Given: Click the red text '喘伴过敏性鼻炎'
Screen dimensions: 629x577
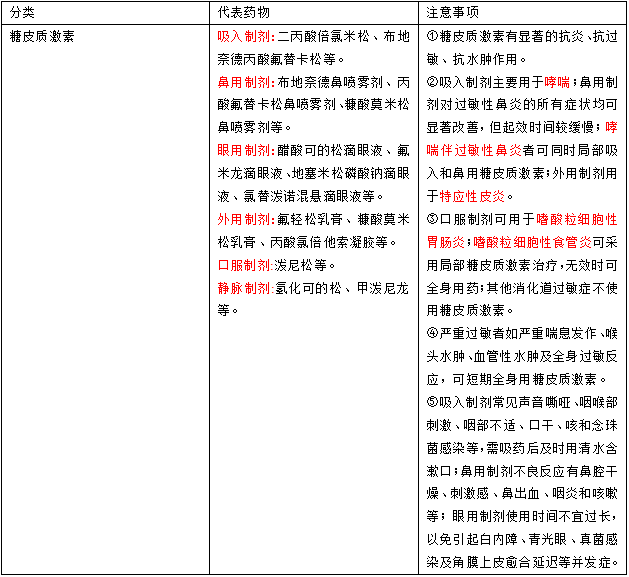Looking at the screenshot, I should 474,150.
